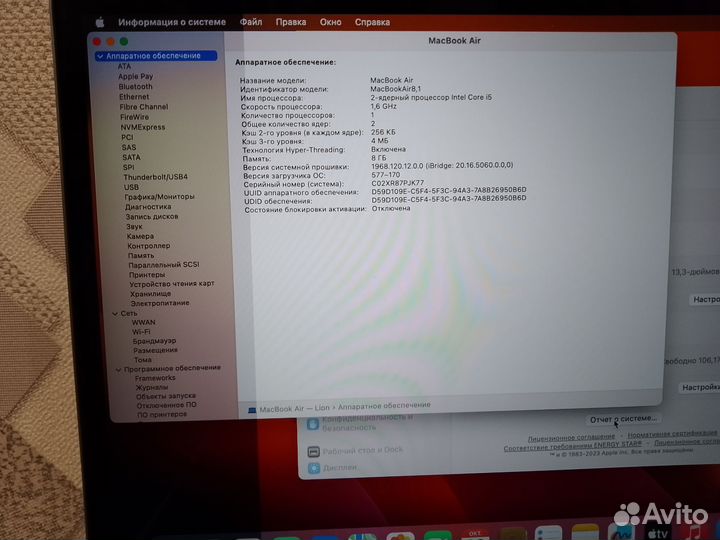
Task: Select USB in sidebar
Action: click(131, 187)
